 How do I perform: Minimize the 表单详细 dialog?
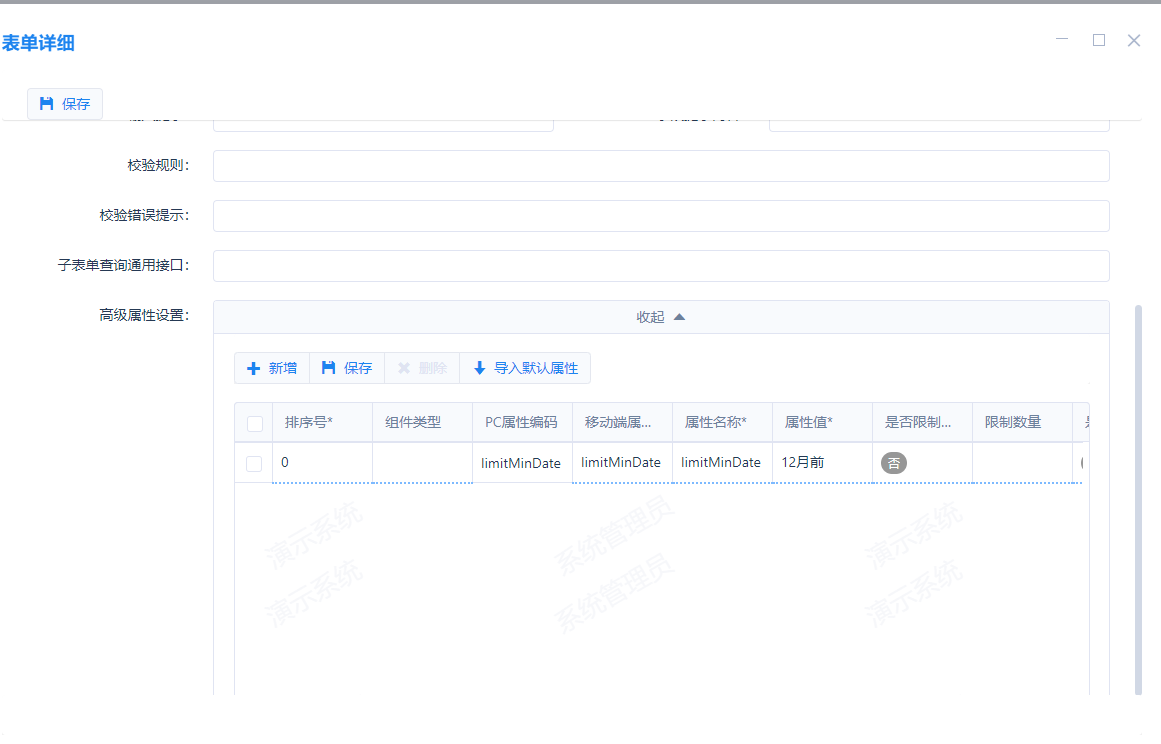click(x=1062, y=40)
